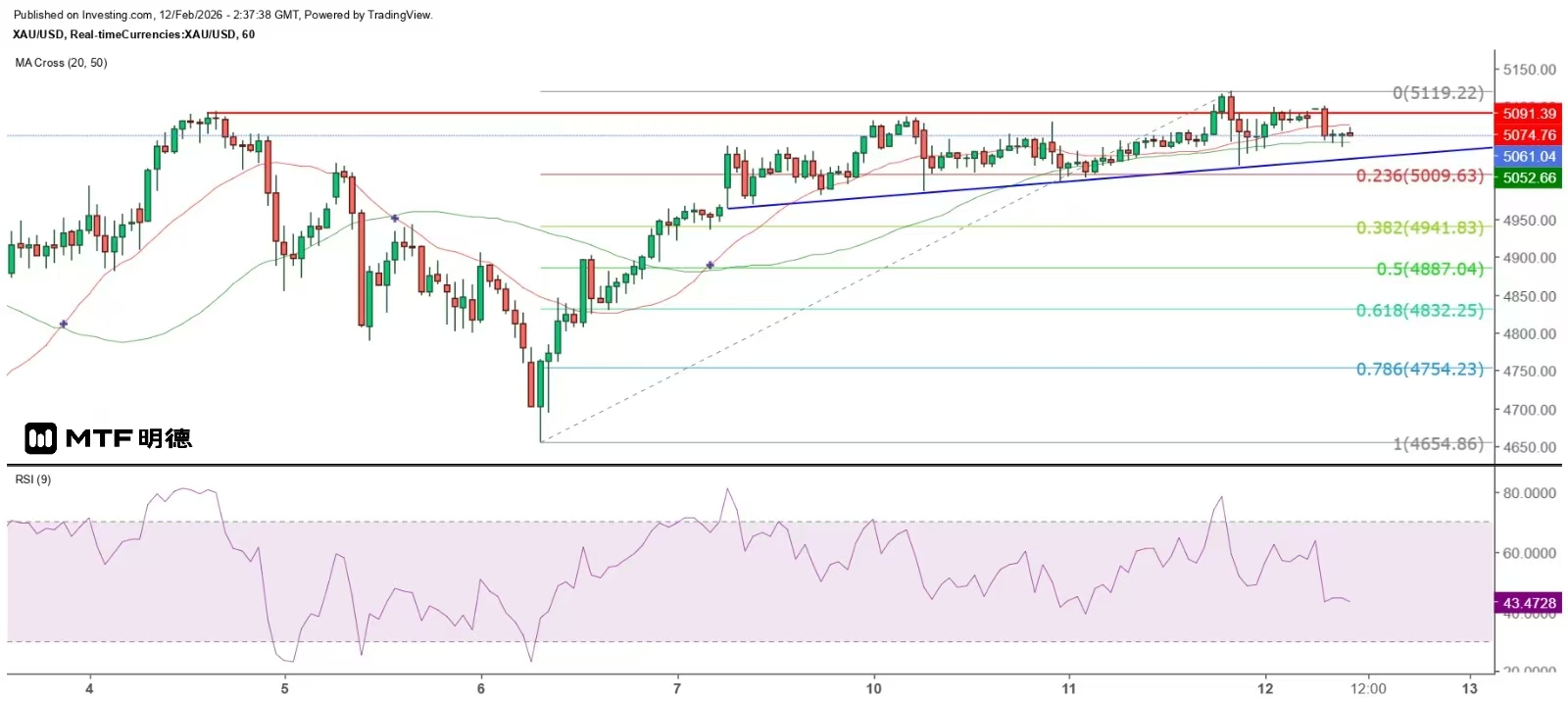This screenshot has height=703, width=1568.
Task: Select the red 5074.76 current price tag
Action: pos(1528,135)
